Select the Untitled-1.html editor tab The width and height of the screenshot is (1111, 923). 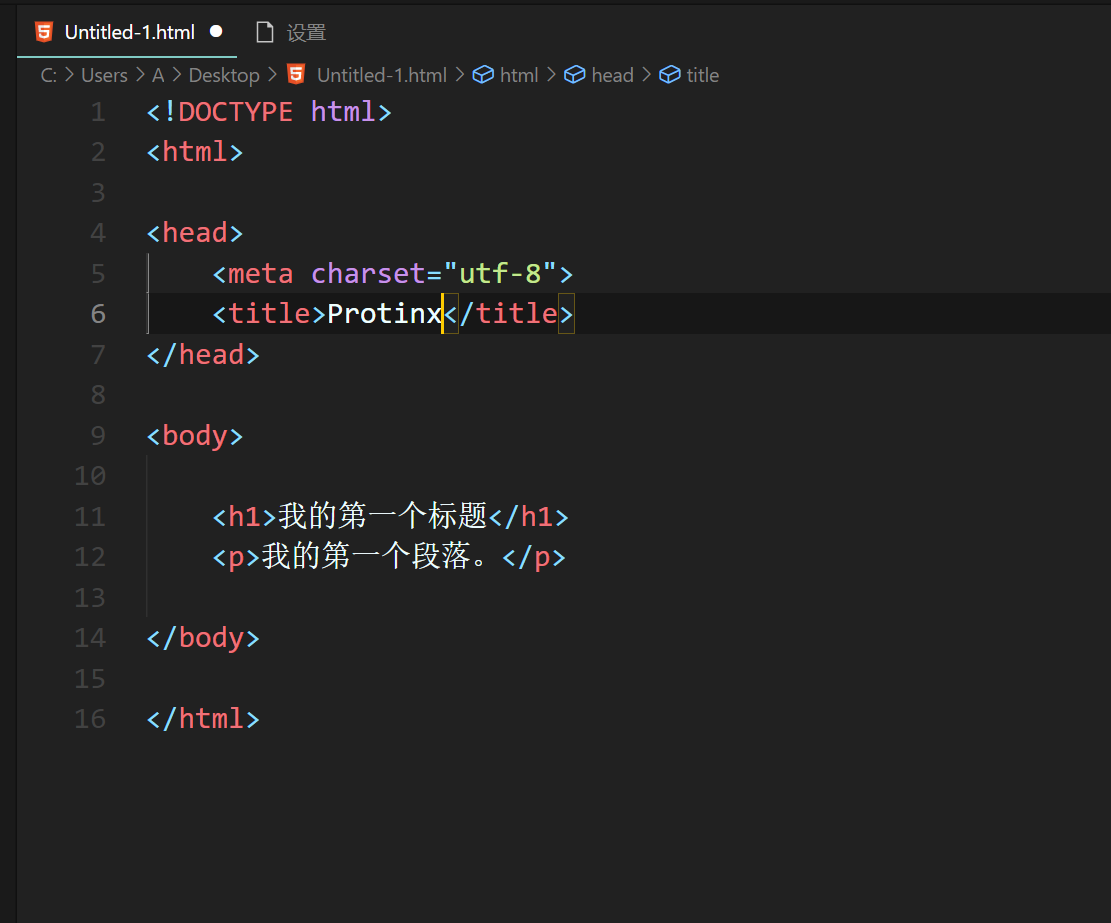128,31
